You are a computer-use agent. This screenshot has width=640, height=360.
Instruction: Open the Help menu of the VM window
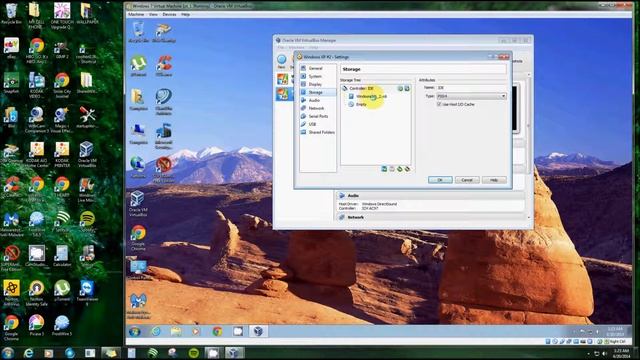185,14
